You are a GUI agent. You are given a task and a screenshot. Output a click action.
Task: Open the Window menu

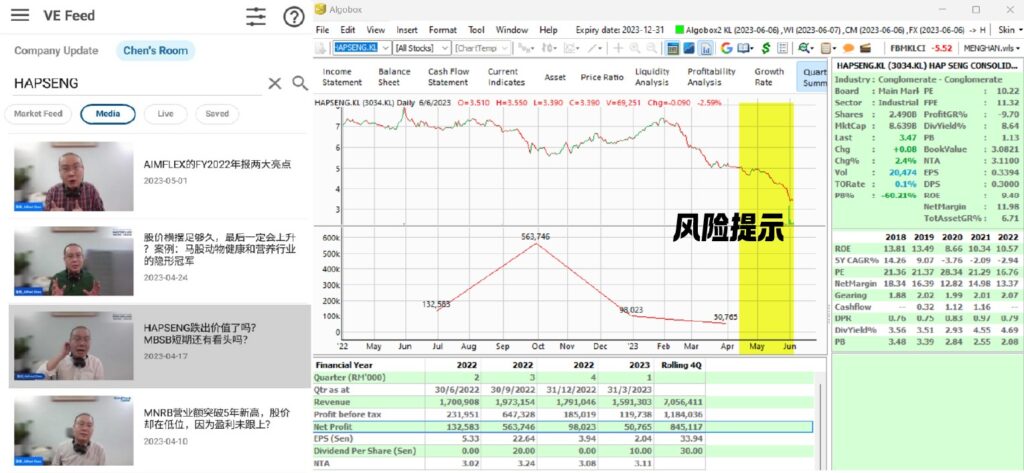pyautogui.click(x=511, y=30)
